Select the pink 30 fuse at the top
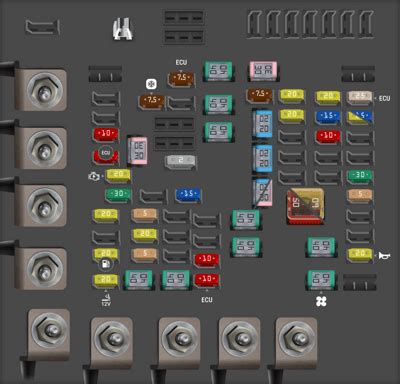 pyautogui.click(x=263, y=71)
